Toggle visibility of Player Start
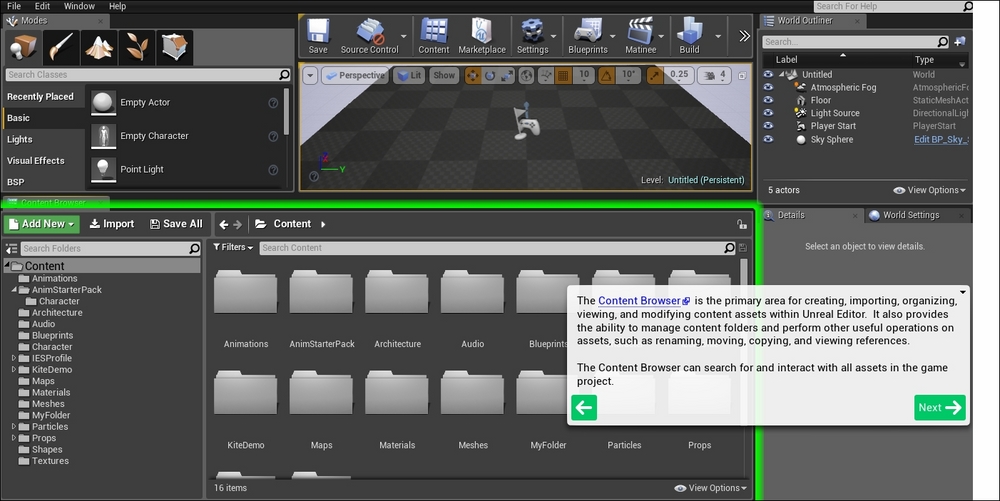Screen dimensions: 1000x501 pos(768,126)
